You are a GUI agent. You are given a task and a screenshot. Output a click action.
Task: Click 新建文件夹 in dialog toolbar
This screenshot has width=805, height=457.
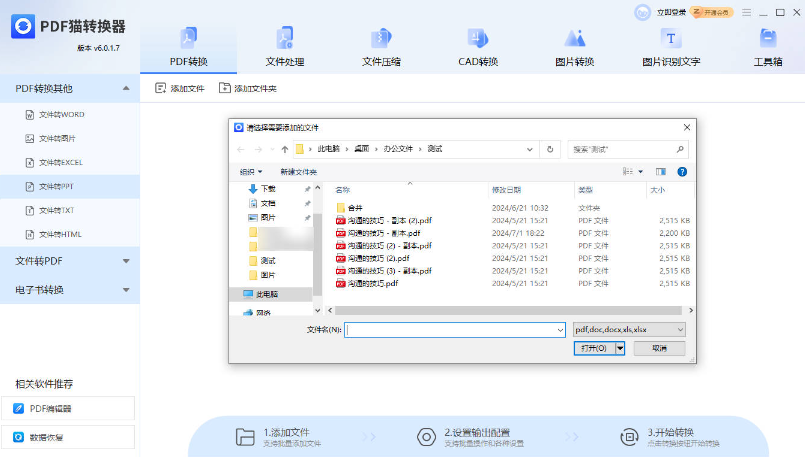pos(298,172)
